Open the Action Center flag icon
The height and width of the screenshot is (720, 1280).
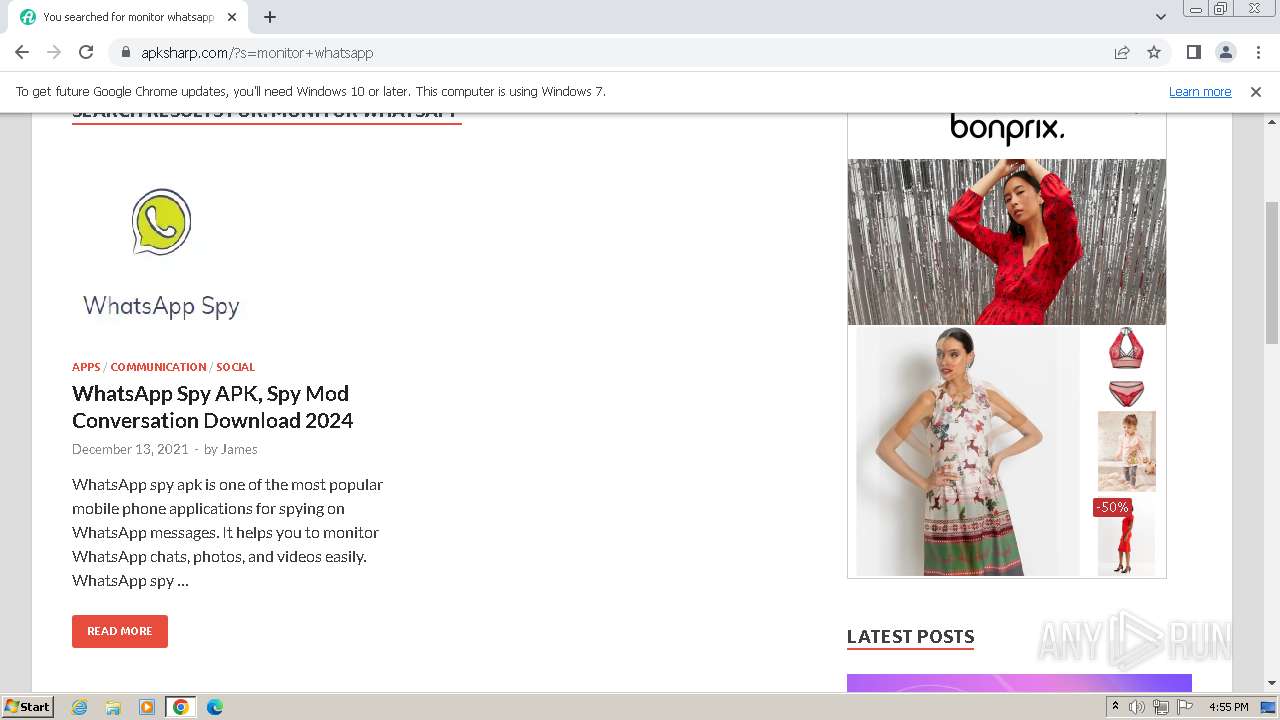tap(1185, 707)
